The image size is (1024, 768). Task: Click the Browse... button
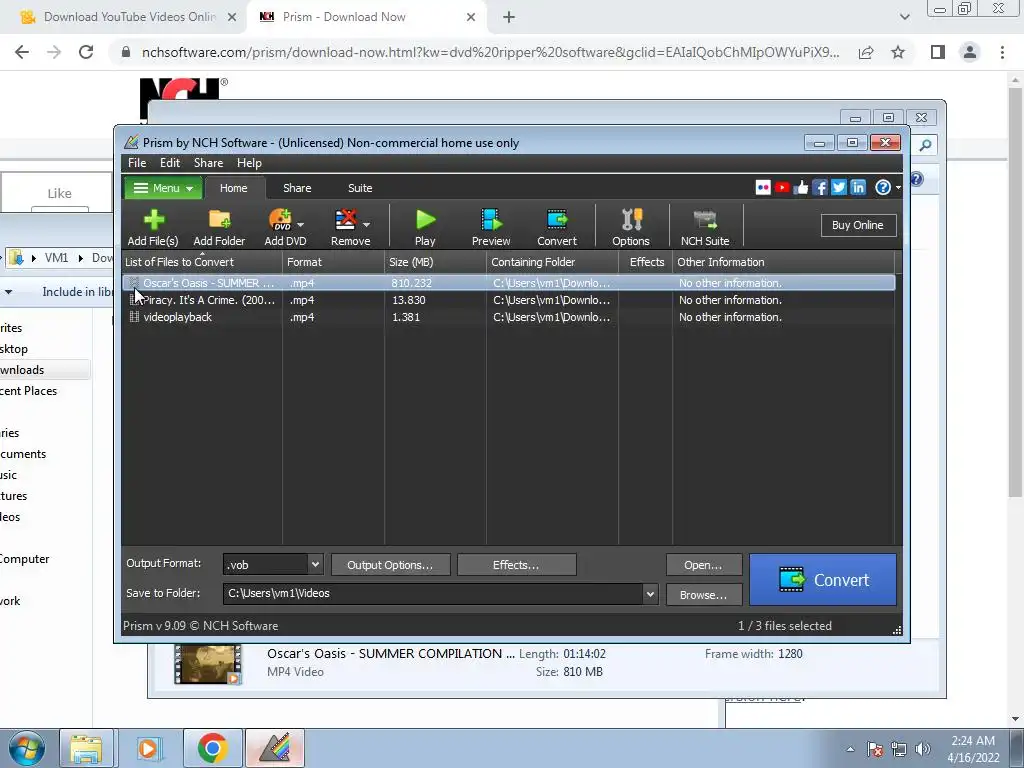(x=703, y=595)
